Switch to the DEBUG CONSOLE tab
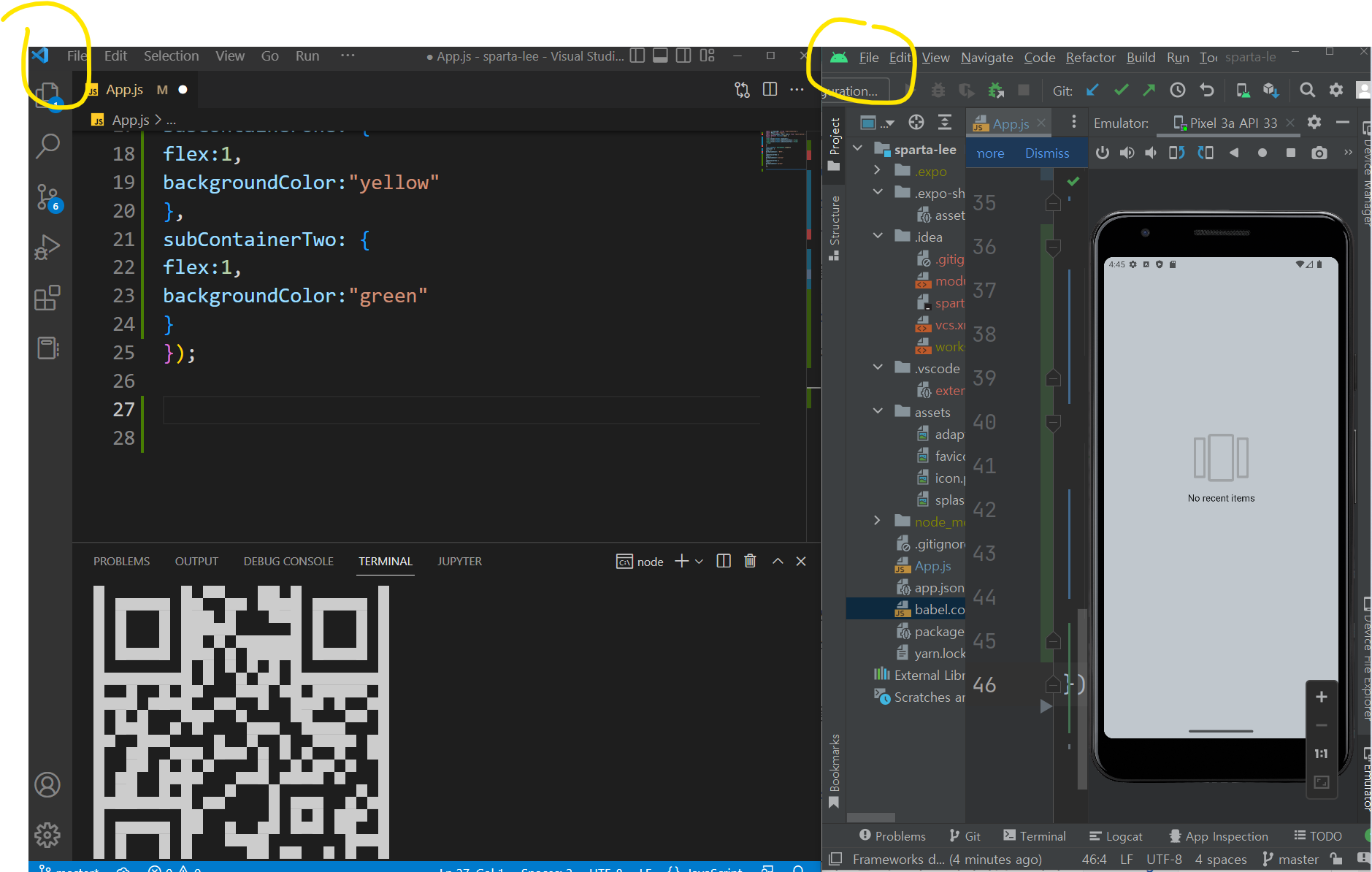This screenshot has width=1372, height=872. coord(288,561)
